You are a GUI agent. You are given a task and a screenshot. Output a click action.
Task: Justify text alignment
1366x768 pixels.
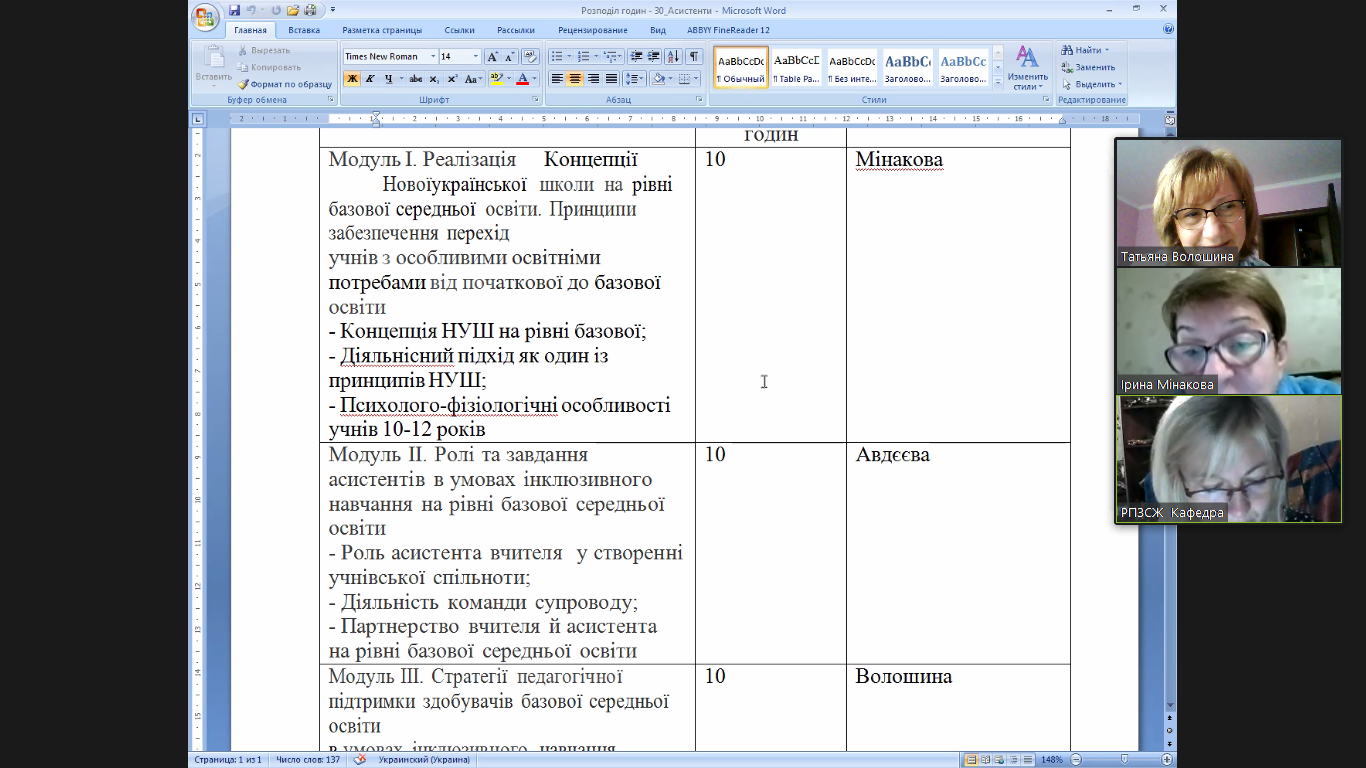click(x=611, y=79)
